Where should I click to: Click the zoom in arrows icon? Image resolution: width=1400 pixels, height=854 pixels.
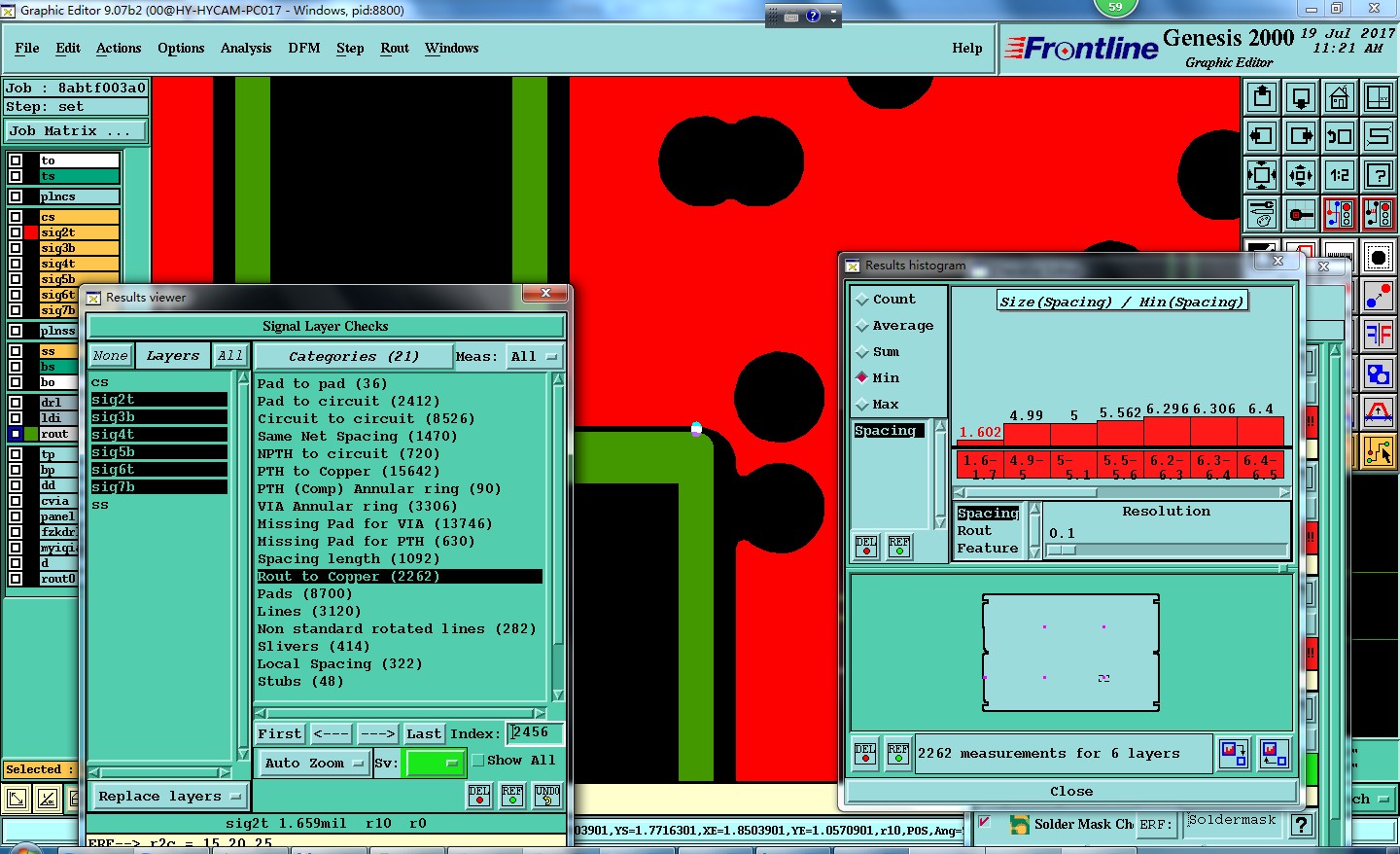click(1301, 175)
